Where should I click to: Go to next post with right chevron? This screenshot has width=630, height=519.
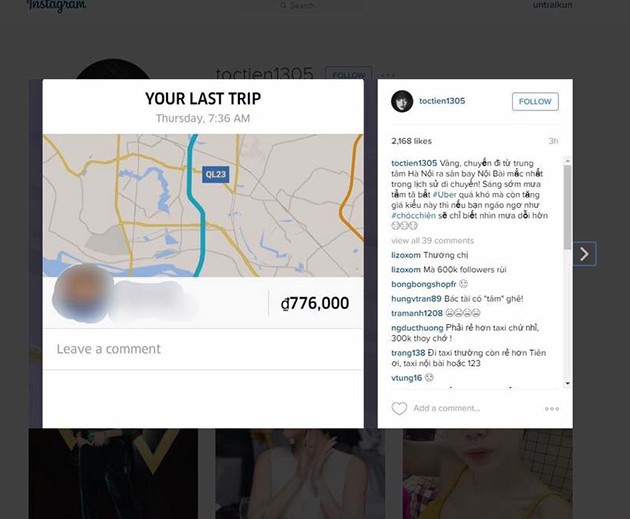pyautogui.click(x=585, y=254)
